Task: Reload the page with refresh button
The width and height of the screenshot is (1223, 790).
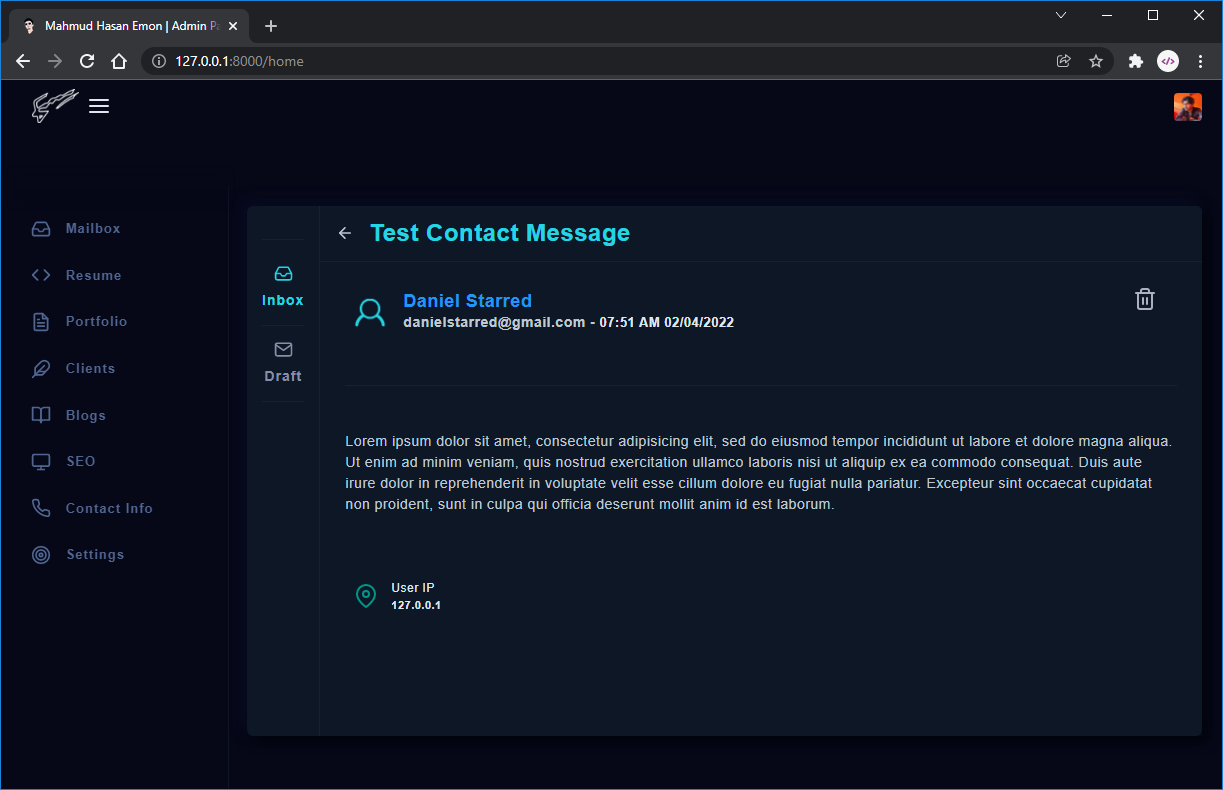Action: (87, 61)
